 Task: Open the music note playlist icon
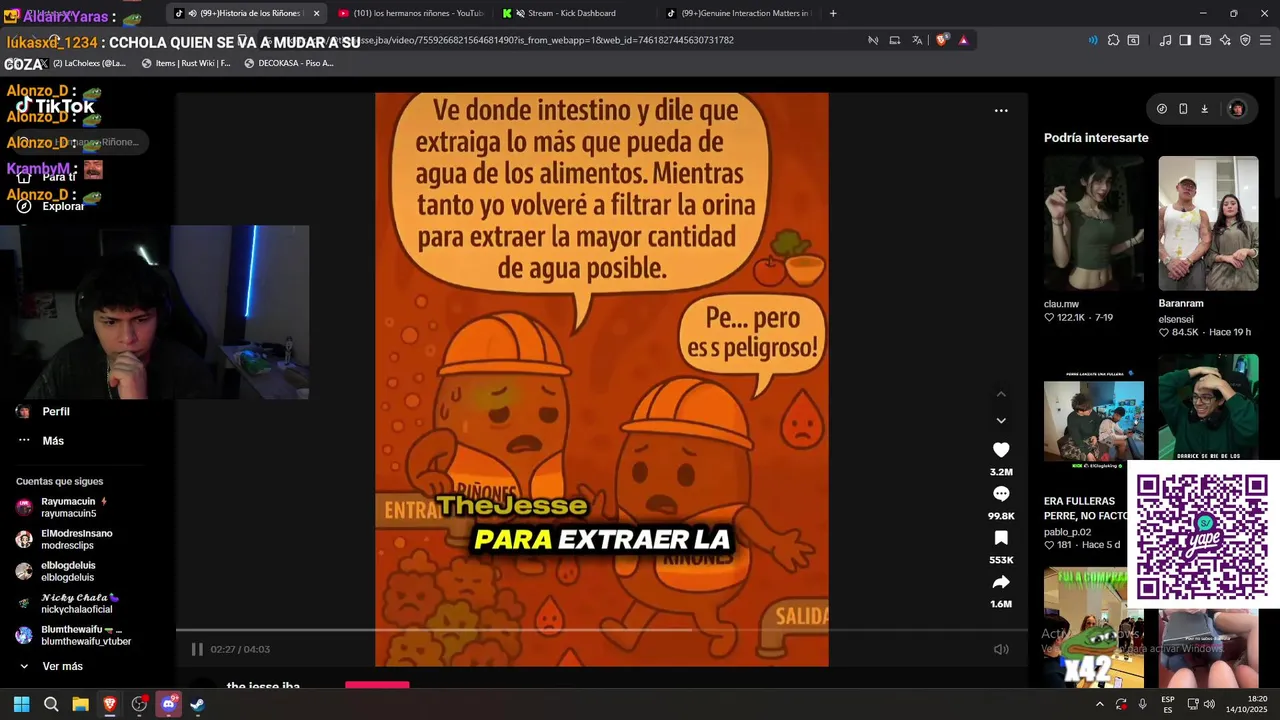(1165, 40)
